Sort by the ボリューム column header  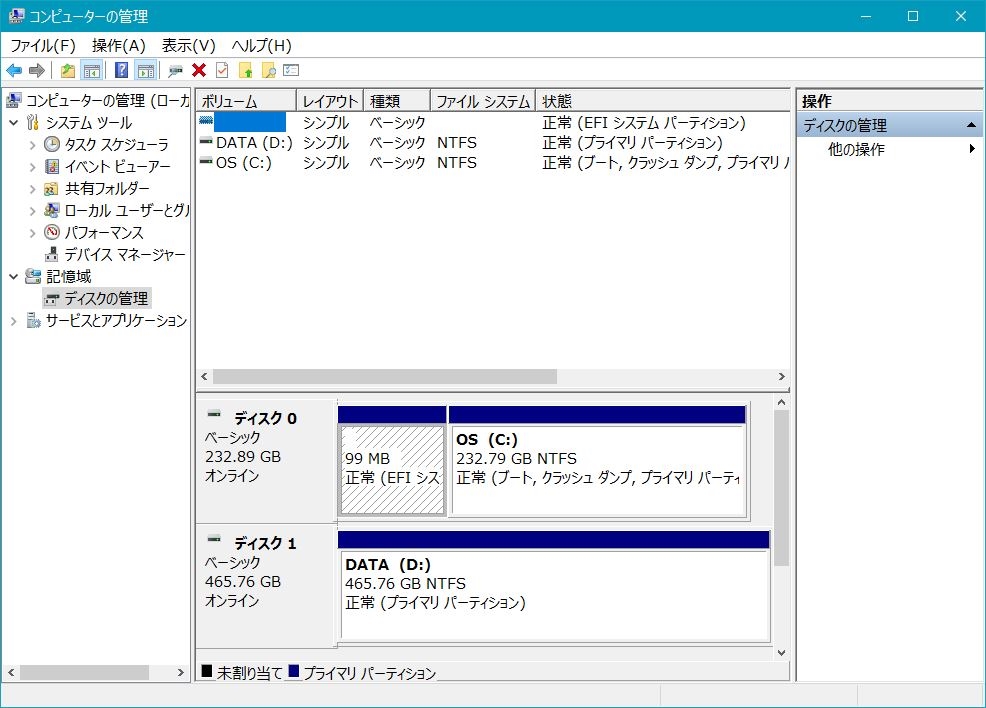(x=246, y=101)
